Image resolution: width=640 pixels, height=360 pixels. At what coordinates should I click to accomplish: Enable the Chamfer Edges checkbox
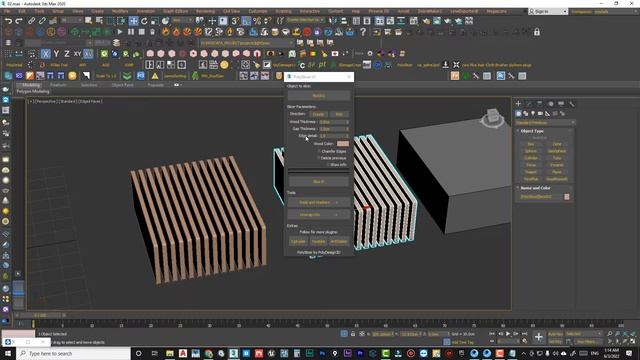(319, 151)
